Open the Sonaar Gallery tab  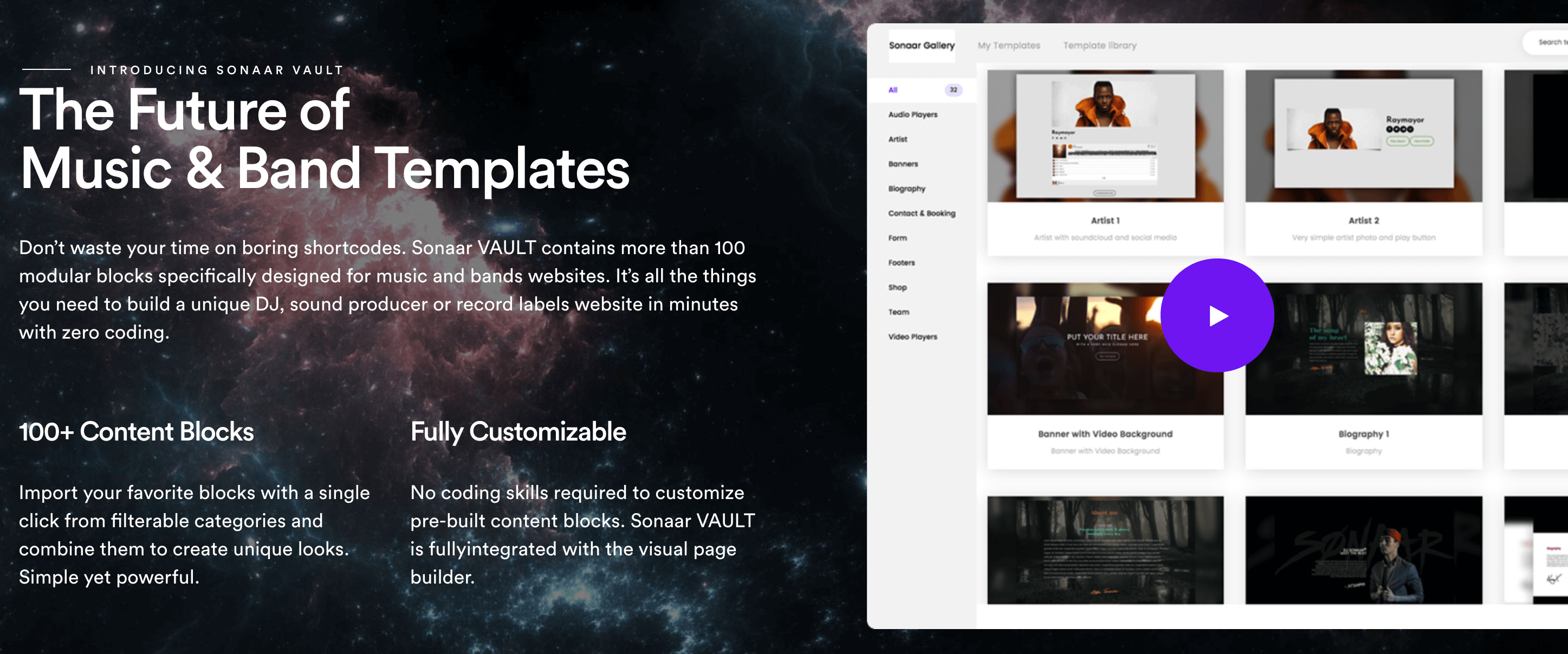pos(922,46)
